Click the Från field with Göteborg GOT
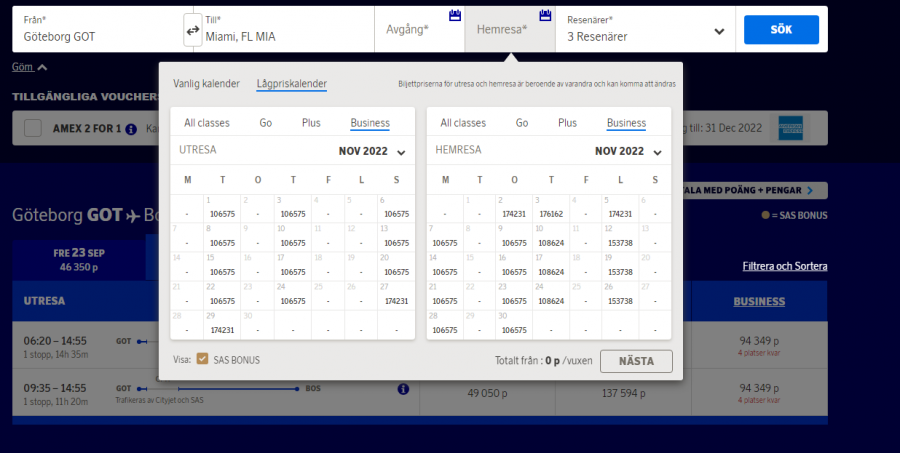The height and width of the screenshot is (453, 900). tap(95, 30)
